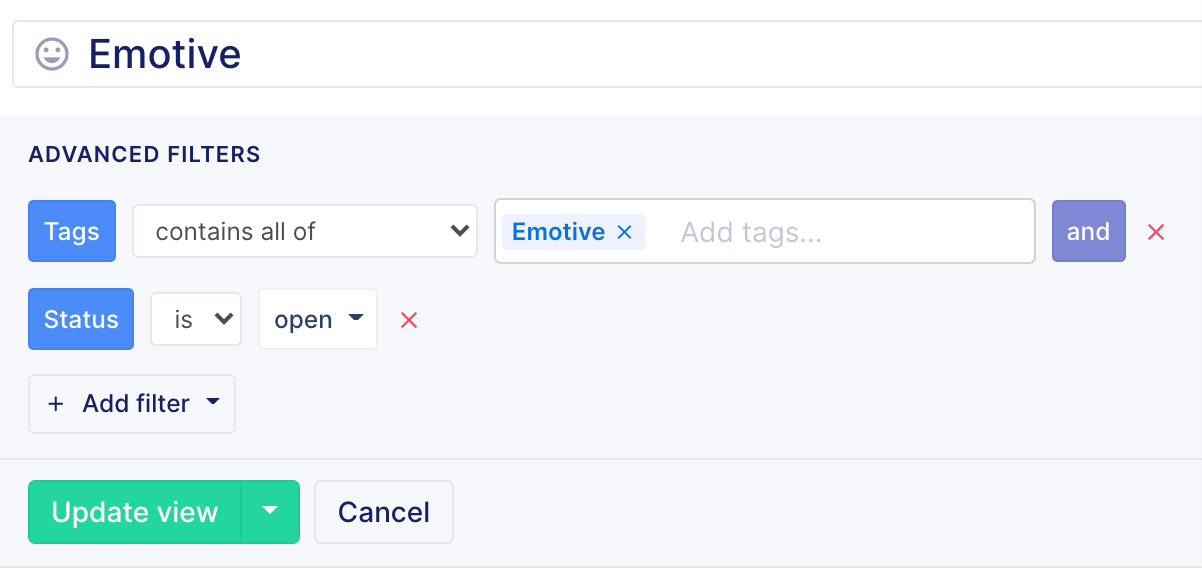
Task: Open the Update view split-button arrow
Action: (270, 512)
